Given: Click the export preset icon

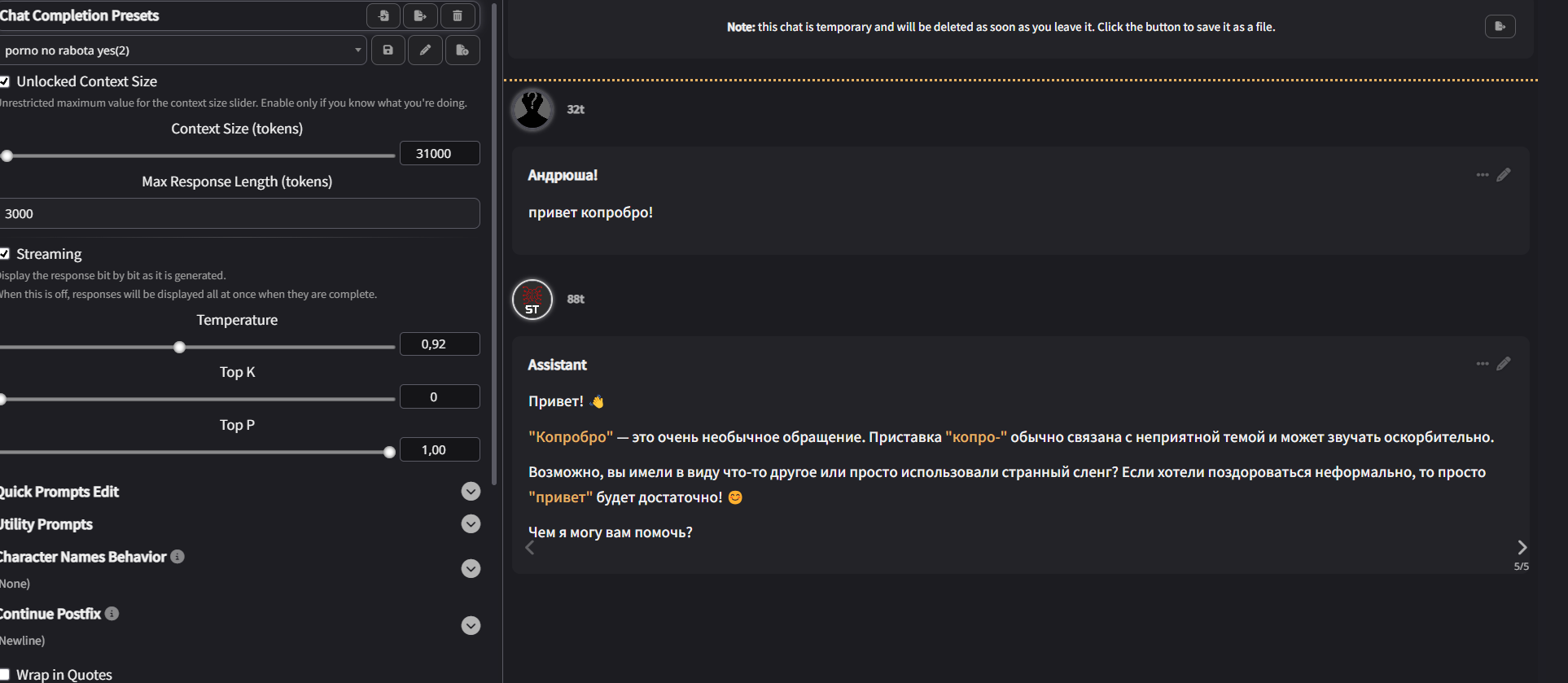Looking at the screenshot, I should (420, 15).
